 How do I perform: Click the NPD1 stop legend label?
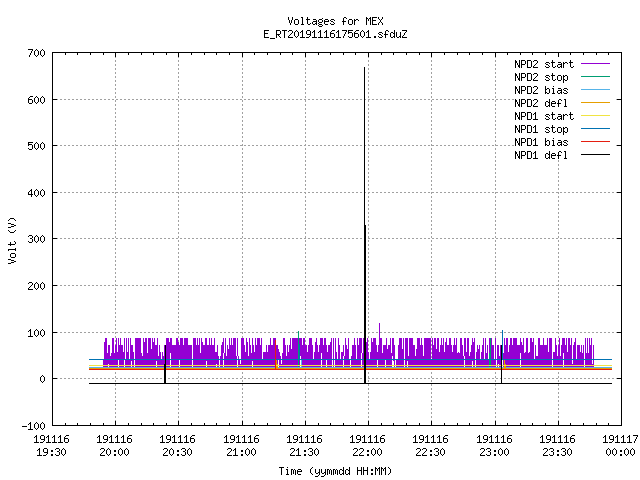(x=541, y=129)
